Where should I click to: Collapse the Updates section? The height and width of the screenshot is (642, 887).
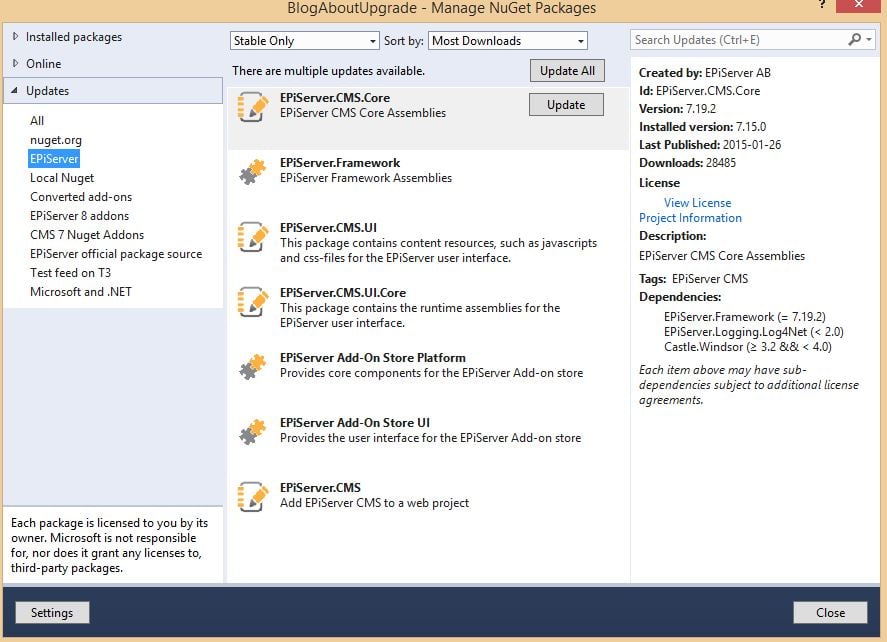[x=14, y=89]
